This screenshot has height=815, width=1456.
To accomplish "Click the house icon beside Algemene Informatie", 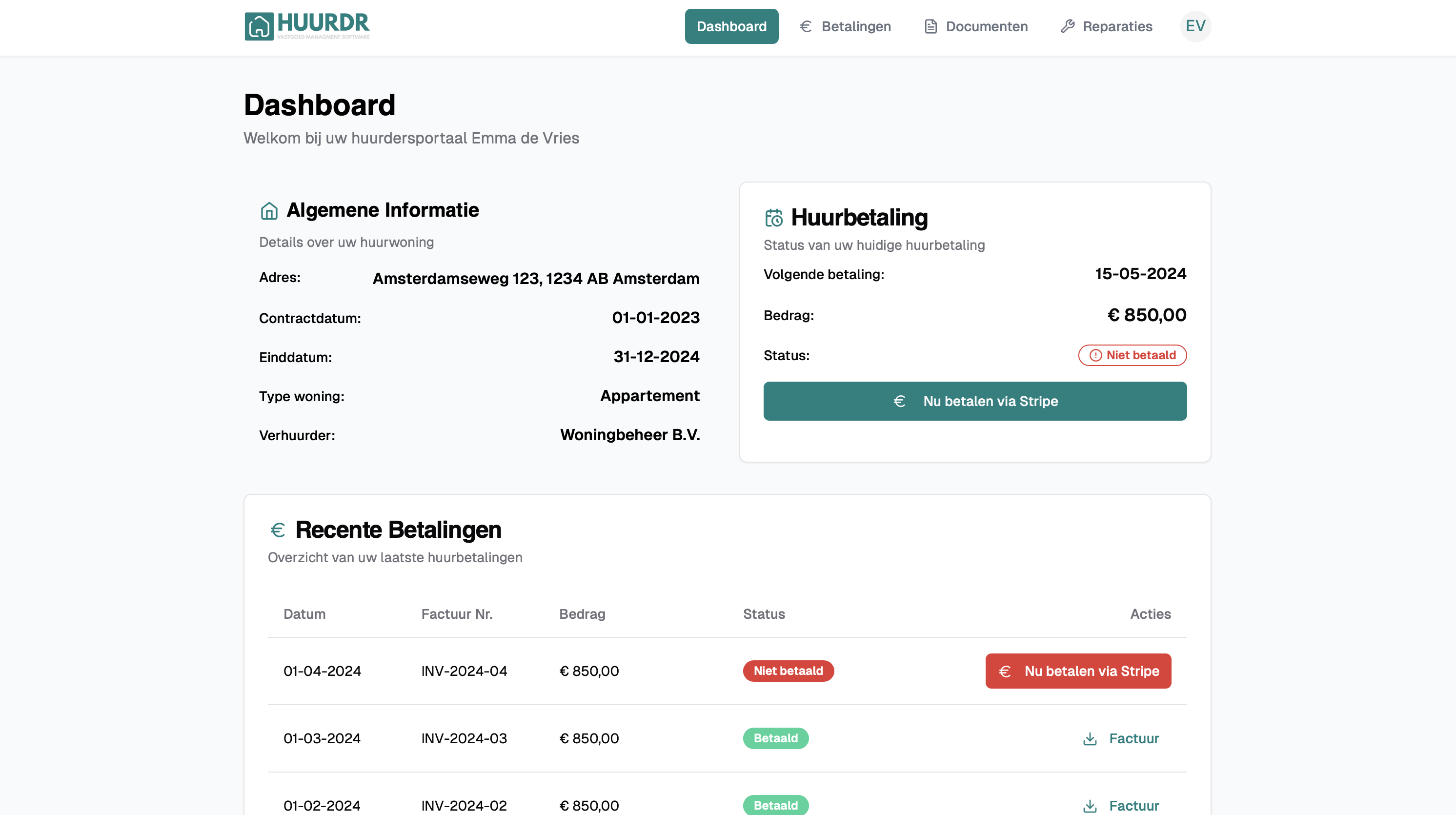I will (x=269, y=211).
